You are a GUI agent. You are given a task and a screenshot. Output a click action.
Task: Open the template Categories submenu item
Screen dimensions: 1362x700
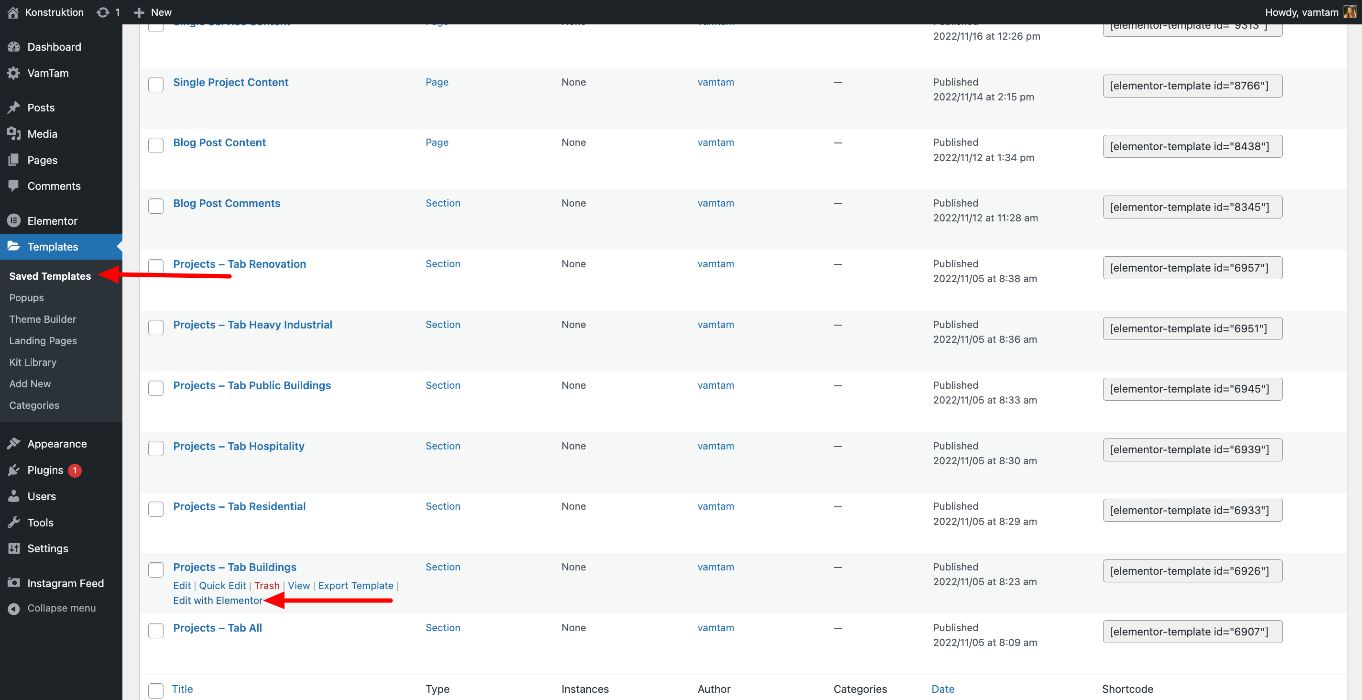point(34,405)
